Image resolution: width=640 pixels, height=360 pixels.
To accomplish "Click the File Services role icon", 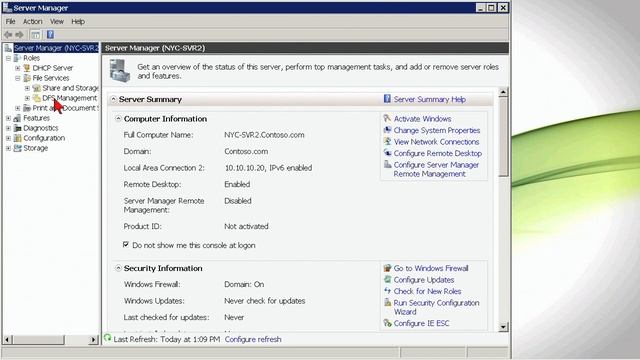I will click(x=27, y=78).
